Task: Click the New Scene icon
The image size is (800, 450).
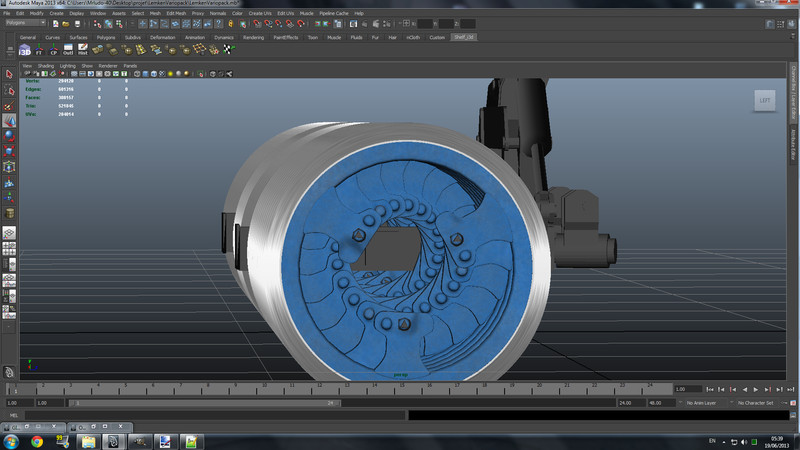Action: click(55, 23)
